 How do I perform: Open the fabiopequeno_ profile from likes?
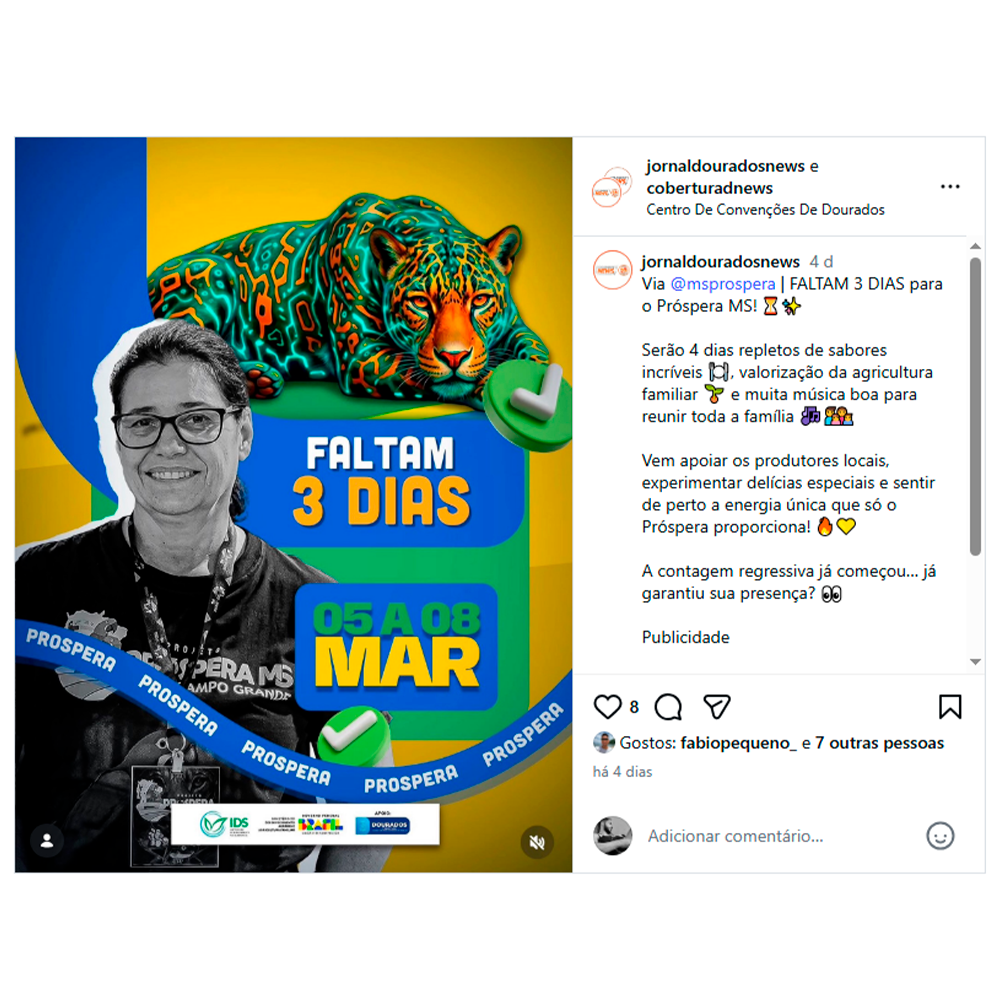pos(739,743)
